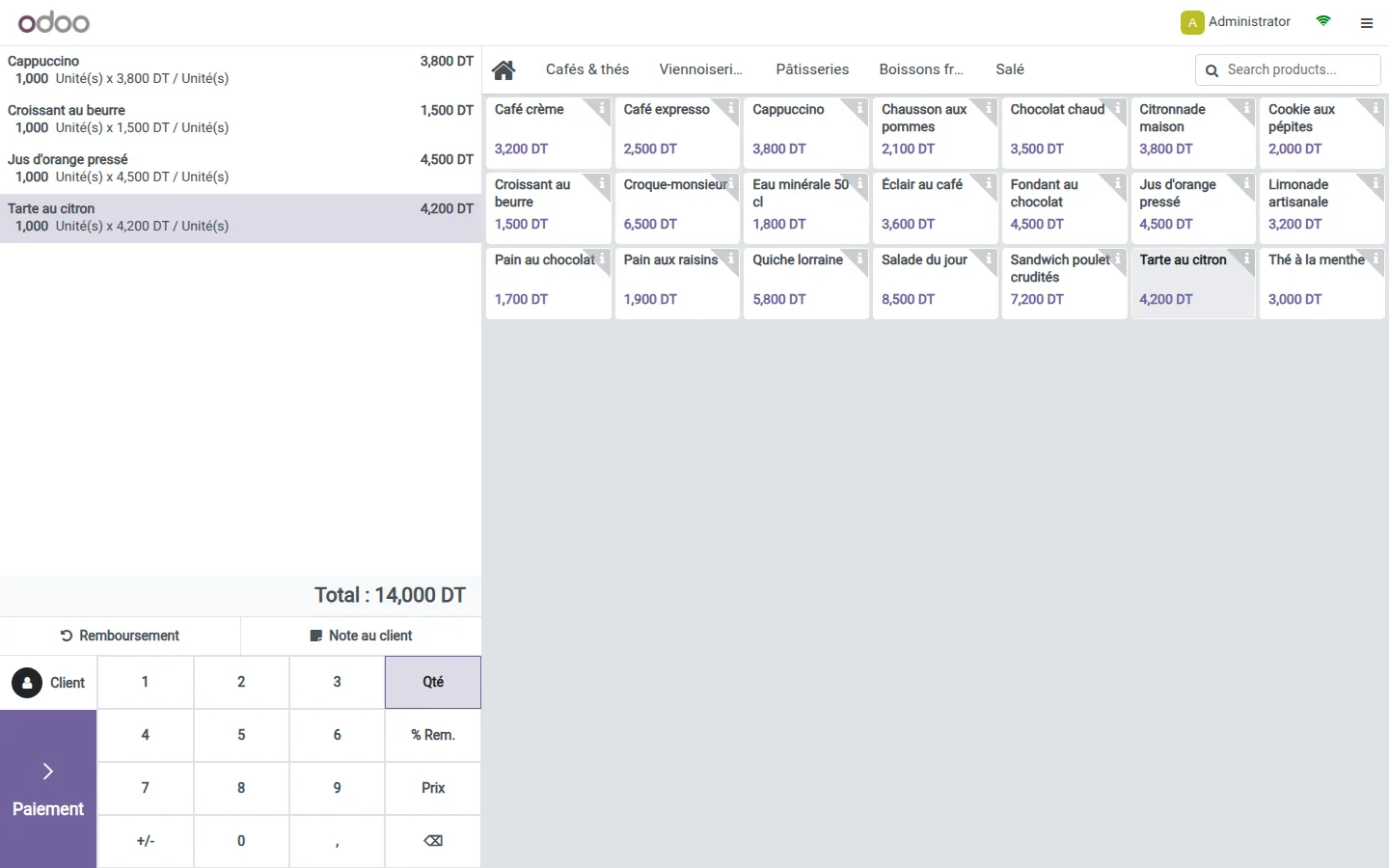1389x868 pixels.
Task: Click the Administrator avatar icon
Action: click(1192, 22)
